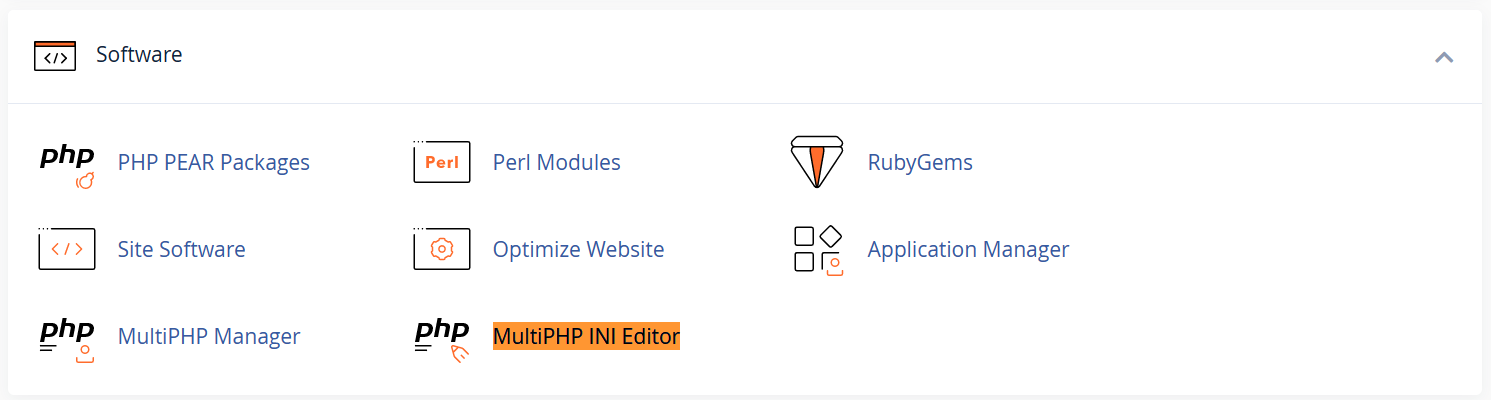Open the MultiPHP Manager link
Viewport: 1491px width, 400px height.
(x=209, y=336)
